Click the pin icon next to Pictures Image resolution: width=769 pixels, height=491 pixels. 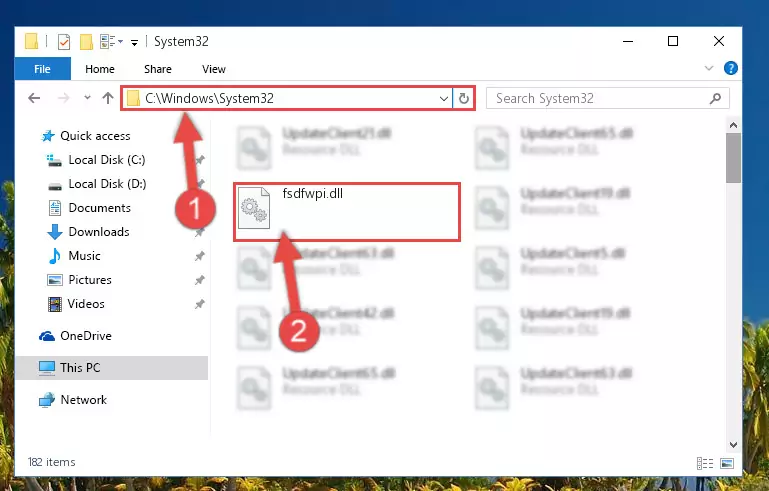click(x=200, y=280)
